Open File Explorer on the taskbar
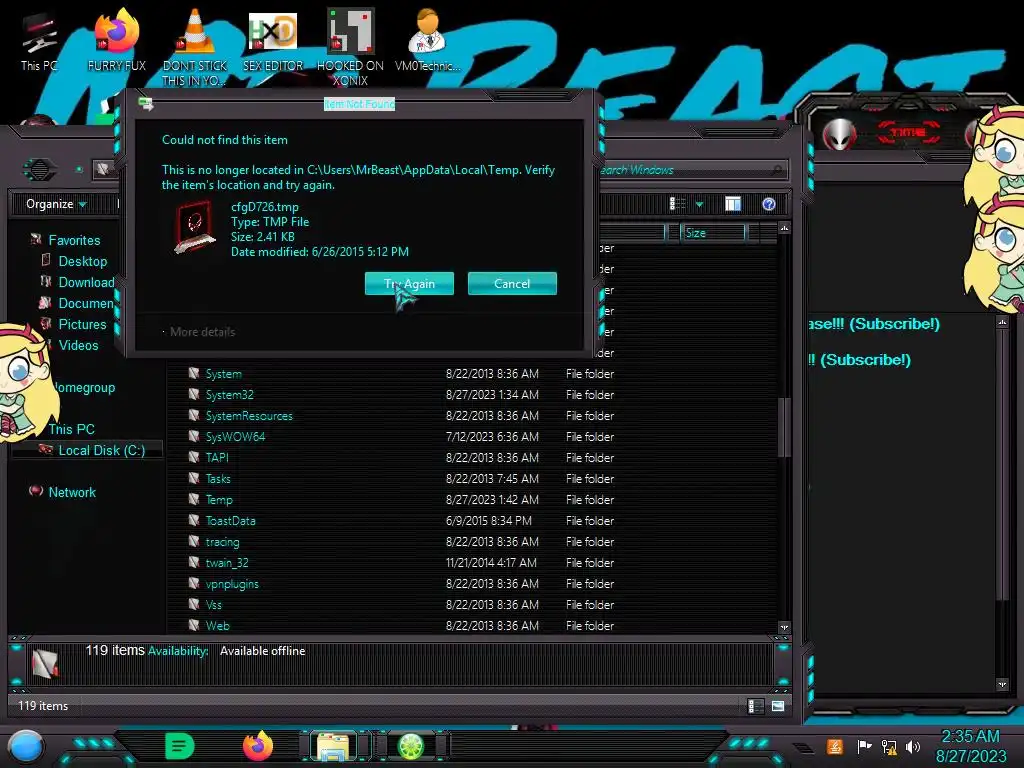This screenshot has height=768, width=1024. pos(333,746)
